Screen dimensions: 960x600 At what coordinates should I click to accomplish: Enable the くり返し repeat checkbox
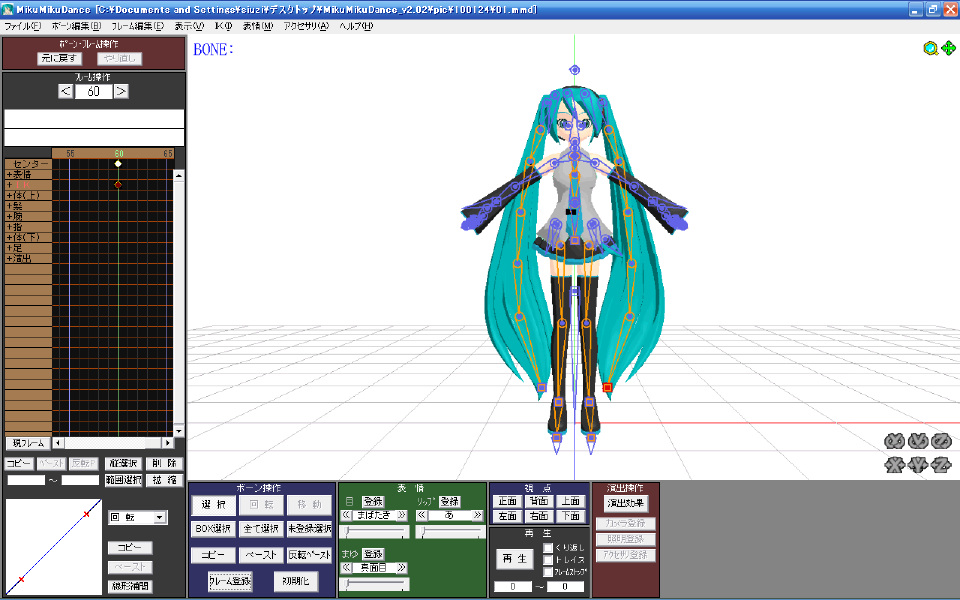click(x=548, y=547)
